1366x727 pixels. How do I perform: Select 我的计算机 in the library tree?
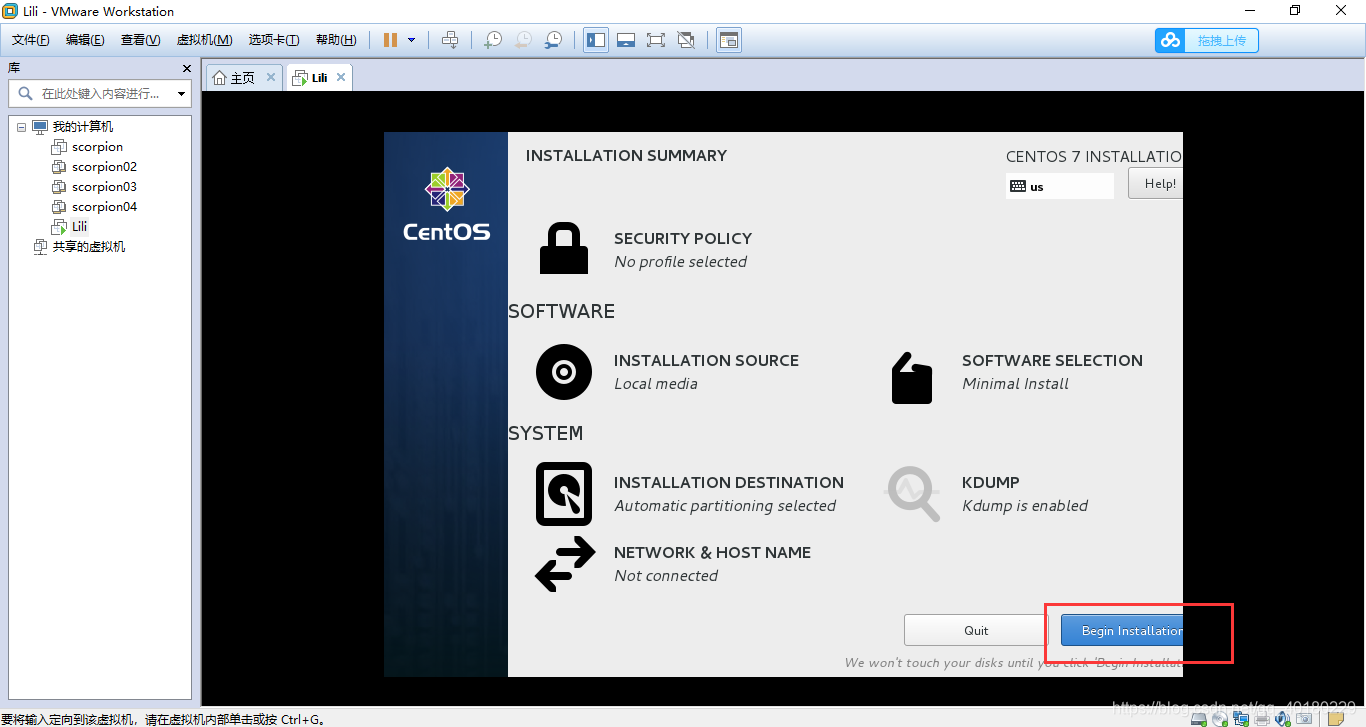(83, 127)
